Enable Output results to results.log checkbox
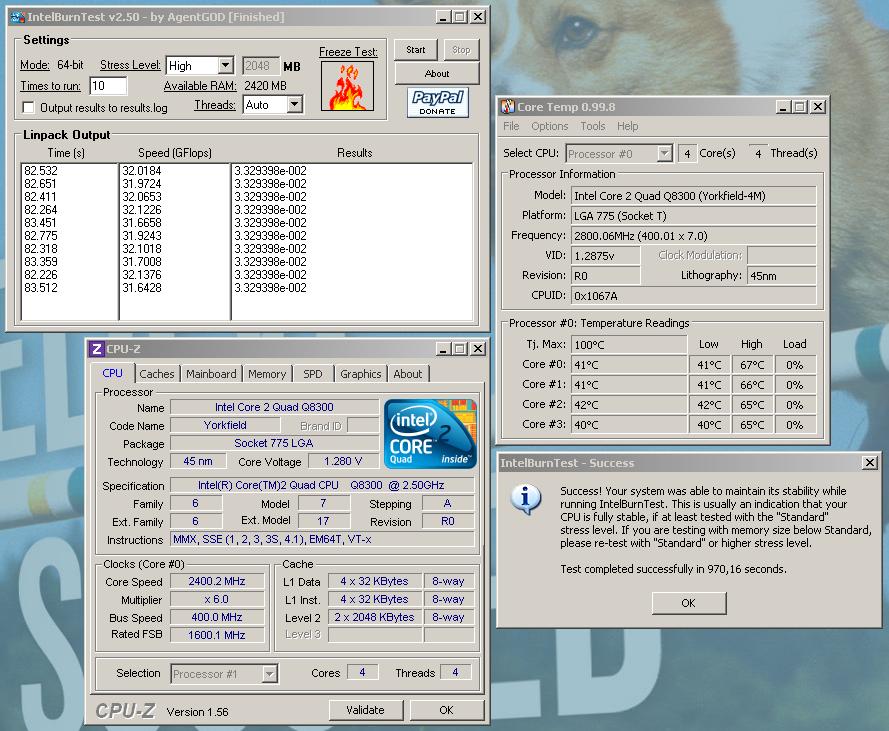This screenshot has width=889, height=731. coord(28,107)
